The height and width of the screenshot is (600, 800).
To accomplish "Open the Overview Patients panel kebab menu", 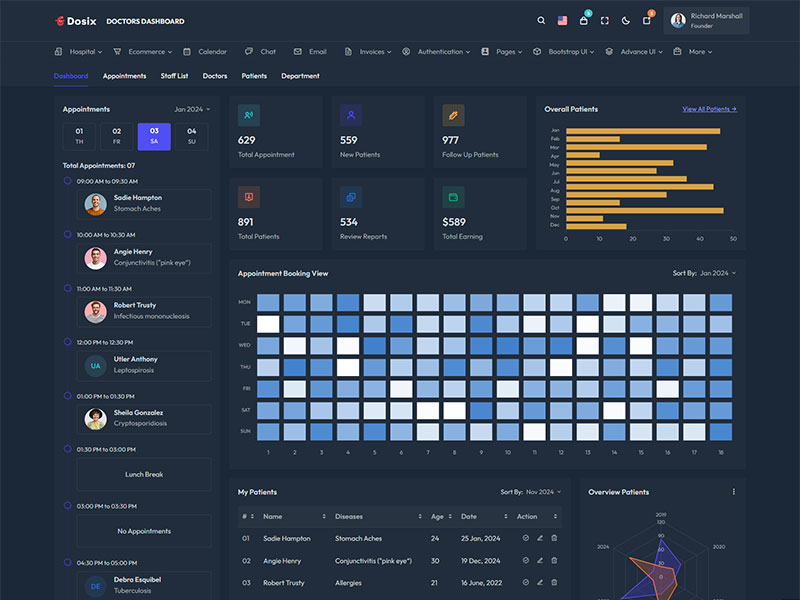I will click(733, 491).
